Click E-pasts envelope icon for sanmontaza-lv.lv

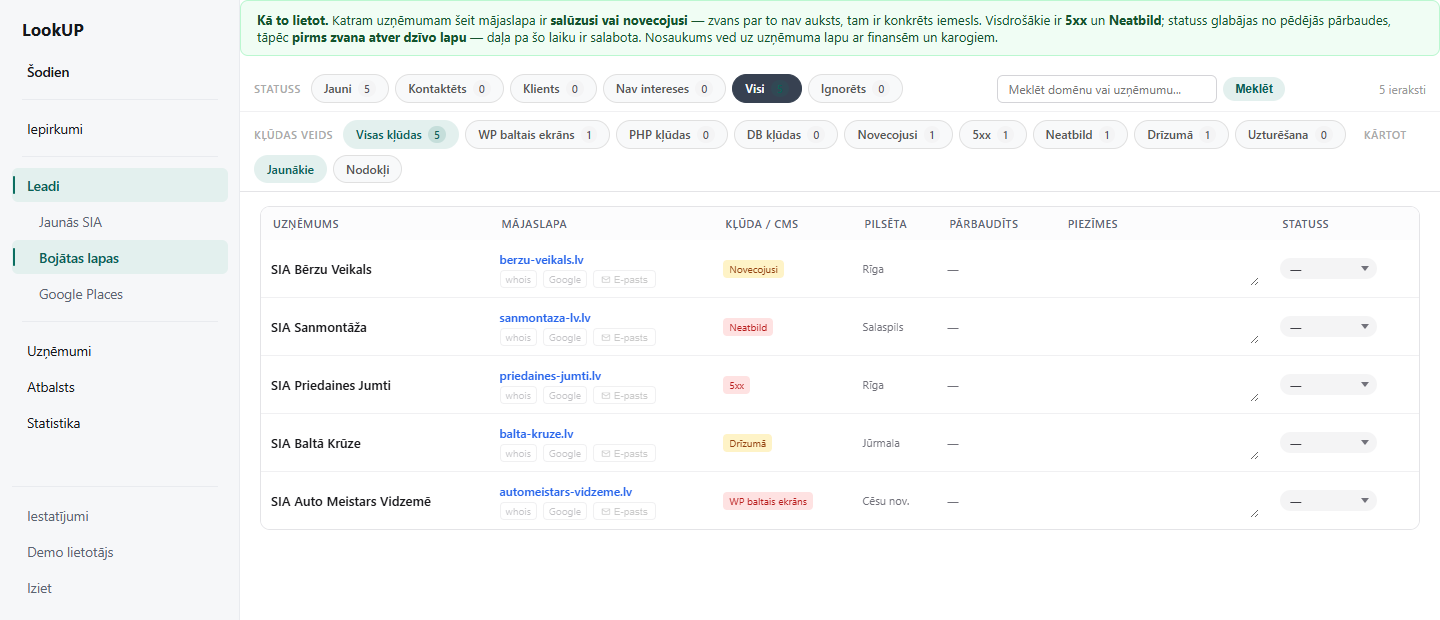[x=605, y=338]
